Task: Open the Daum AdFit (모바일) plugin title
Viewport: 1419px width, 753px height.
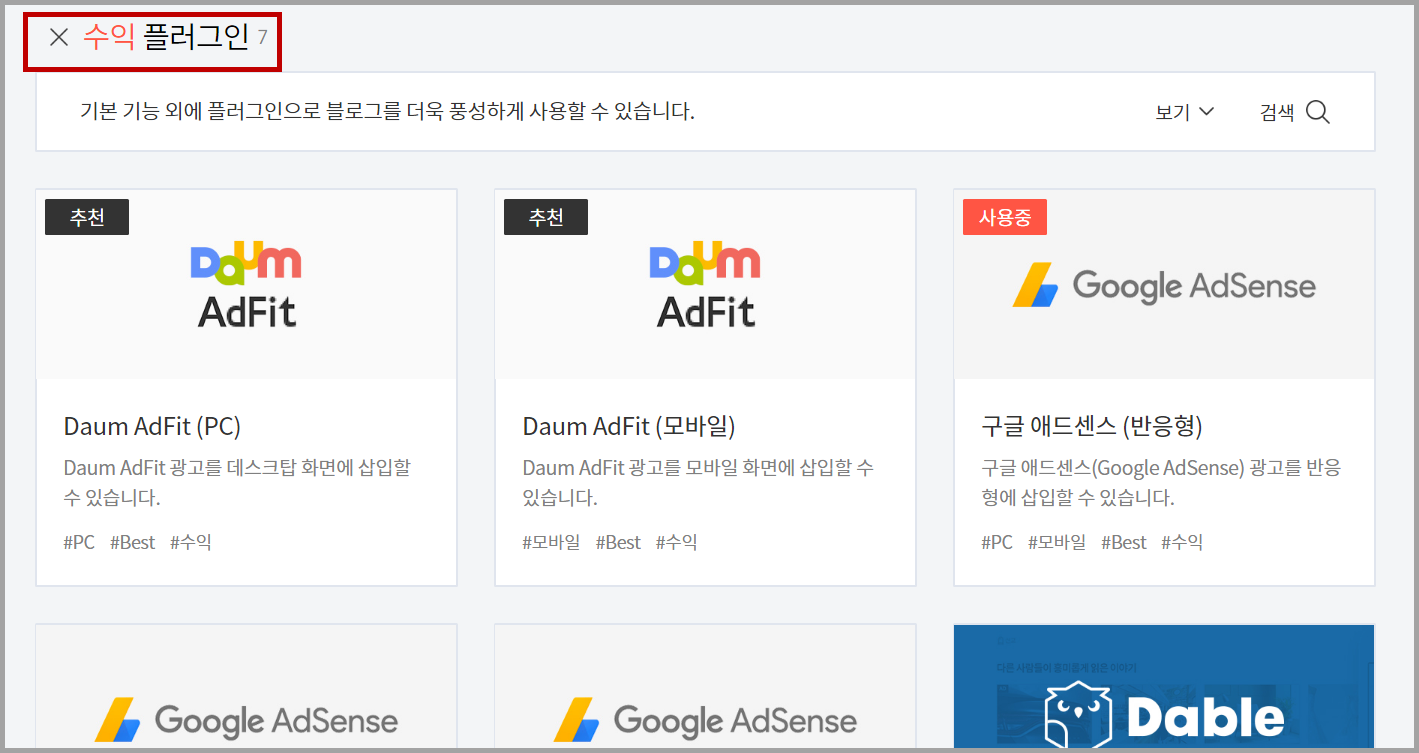Action: (629, 426)
